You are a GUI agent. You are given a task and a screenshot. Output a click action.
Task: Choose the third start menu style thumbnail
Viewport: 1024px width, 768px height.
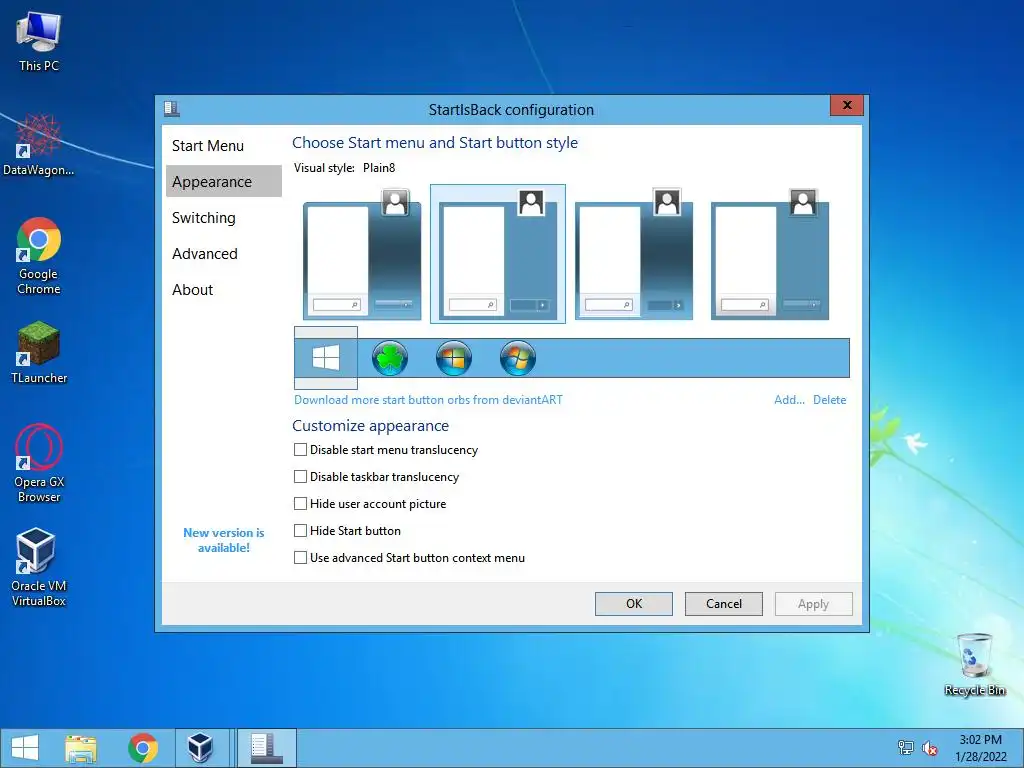[x=633, y=254]
